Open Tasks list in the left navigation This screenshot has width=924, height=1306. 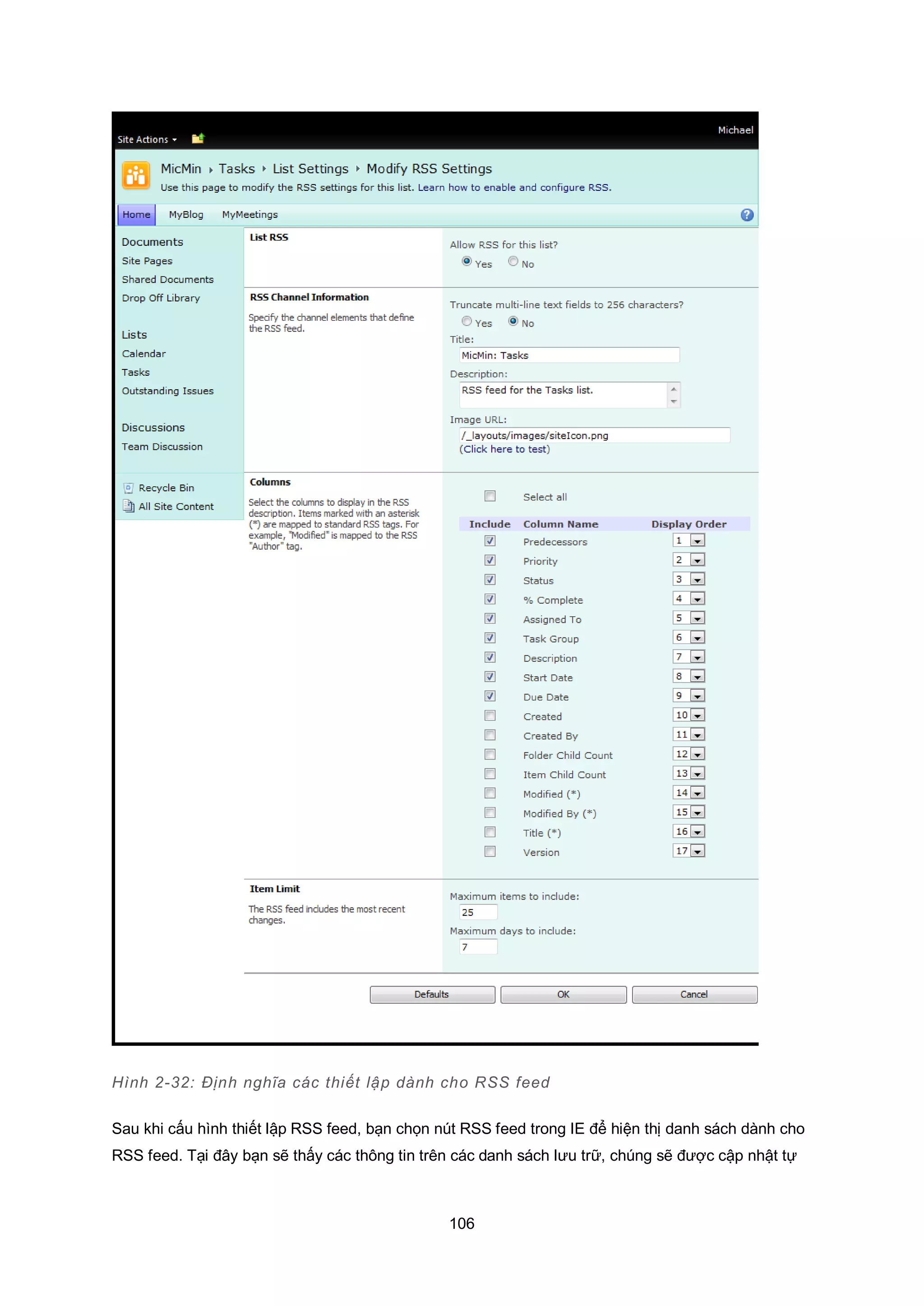136,372
